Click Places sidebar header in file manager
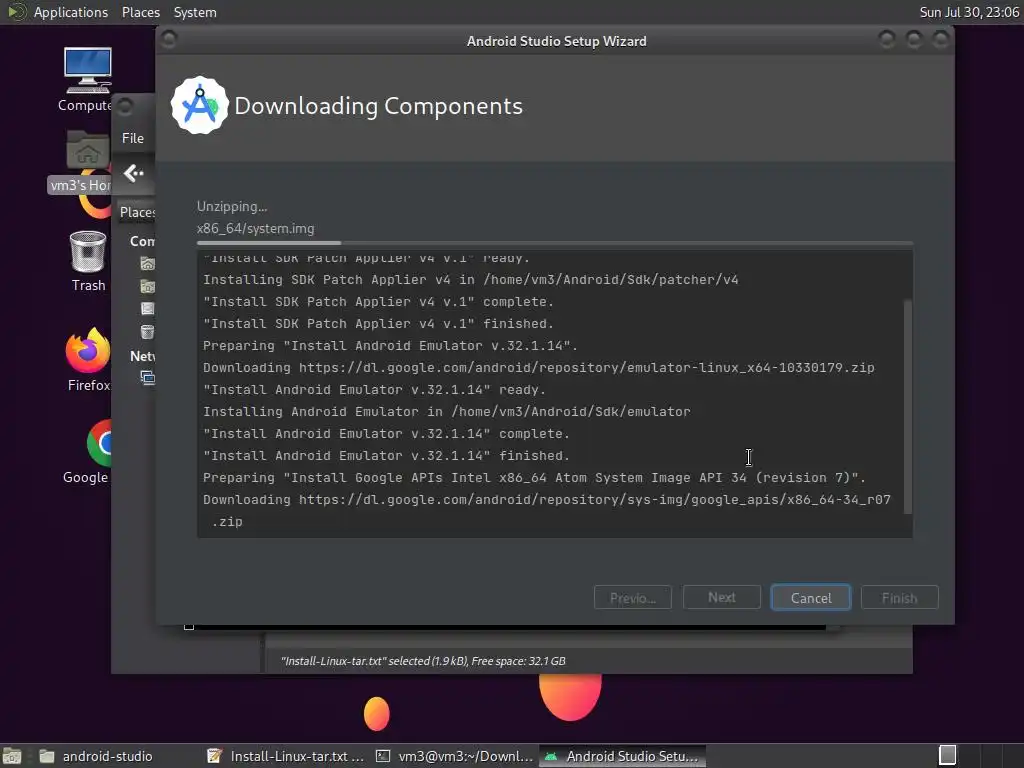Viewport: 1024px width, 768px height. (x=137, y=212)
